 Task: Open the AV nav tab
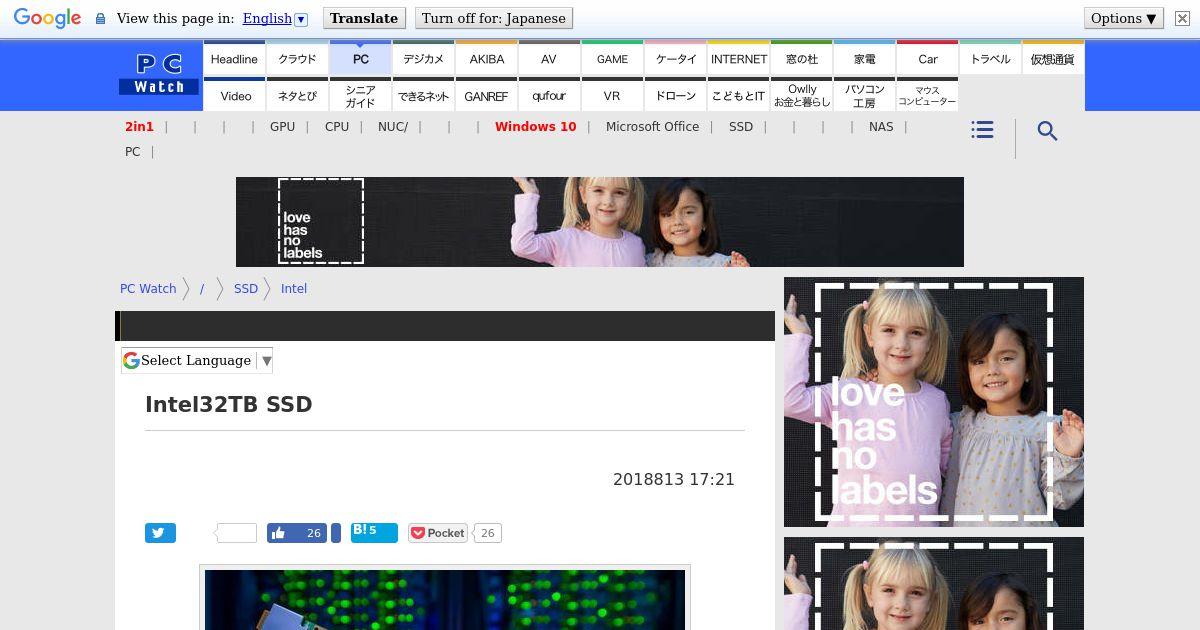click(x=549, y=58)
